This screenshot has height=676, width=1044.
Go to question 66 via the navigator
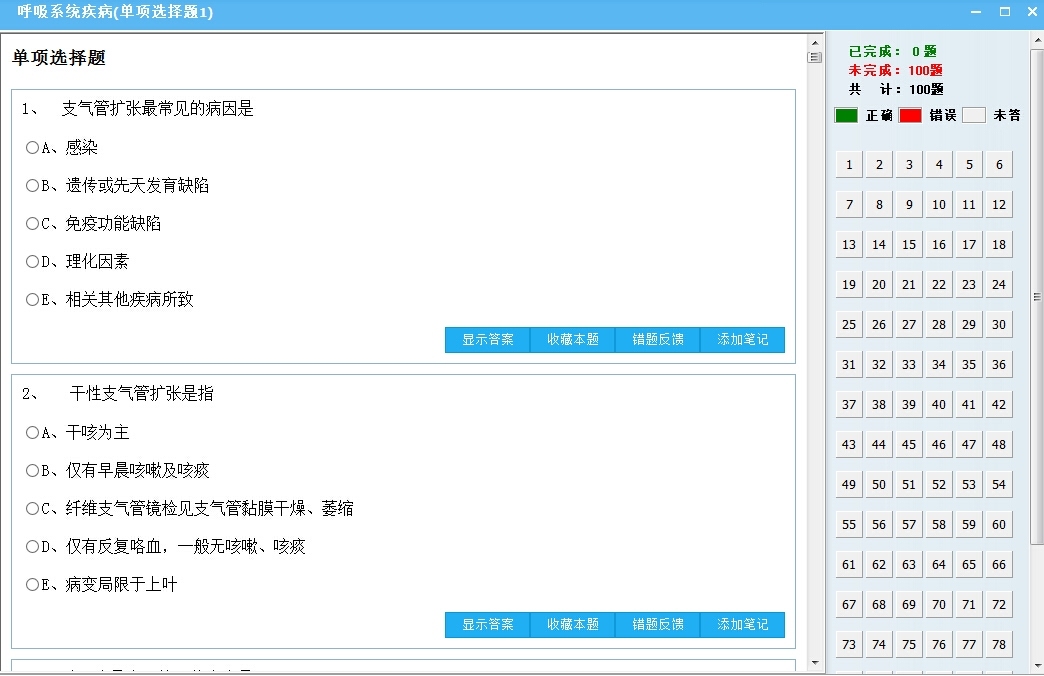click(998, 564)
